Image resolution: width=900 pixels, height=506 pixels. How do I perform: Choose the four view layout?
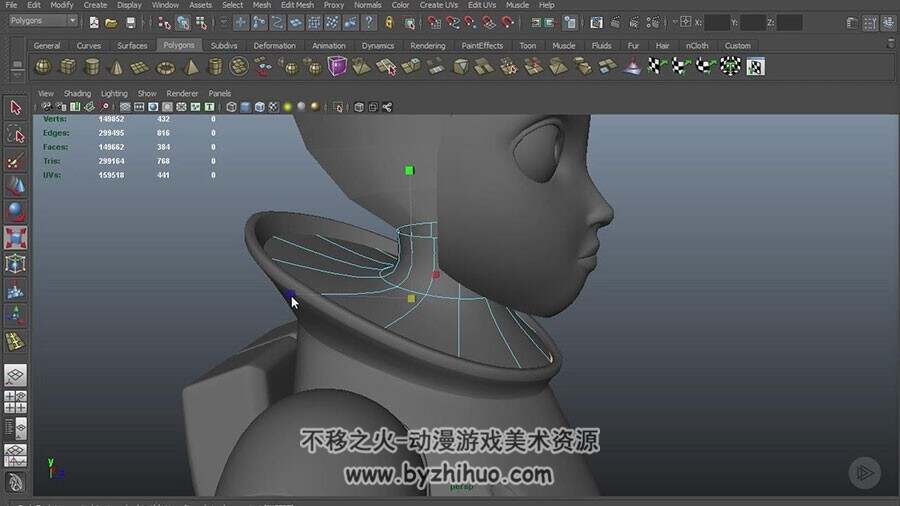(x=15, y=402)
